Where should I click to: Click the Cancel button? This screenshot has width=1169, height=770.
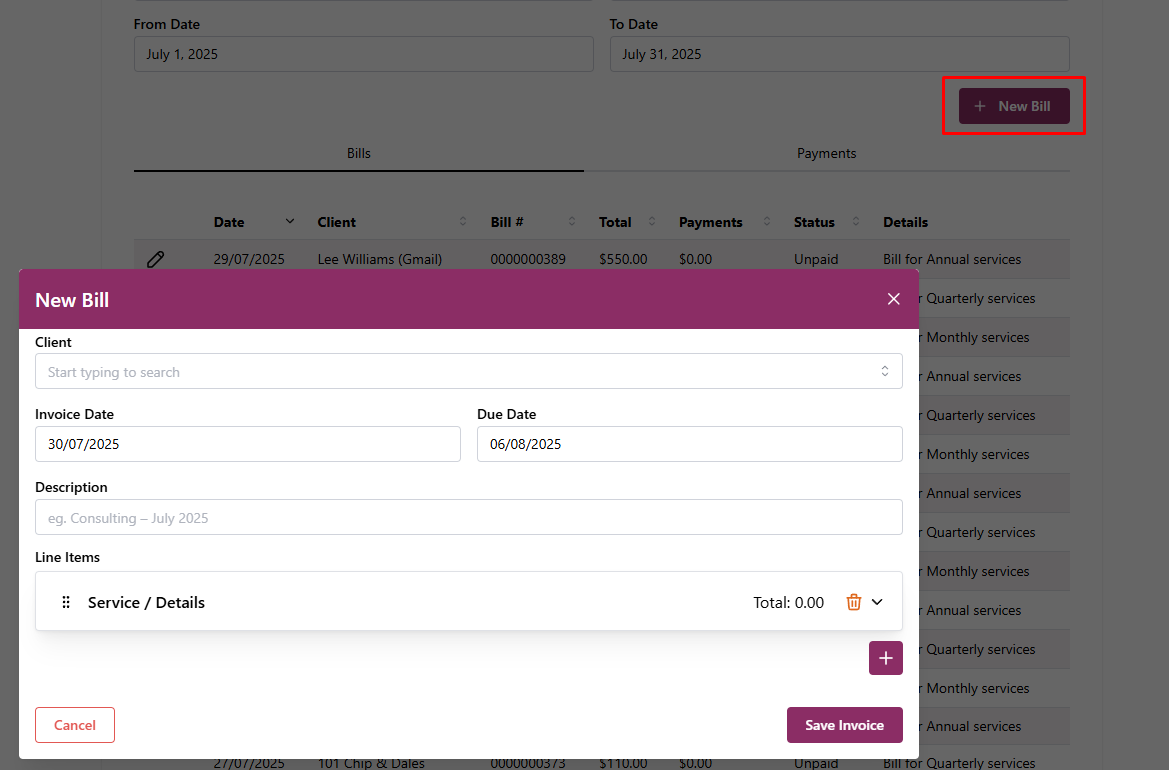coord(75,725)
